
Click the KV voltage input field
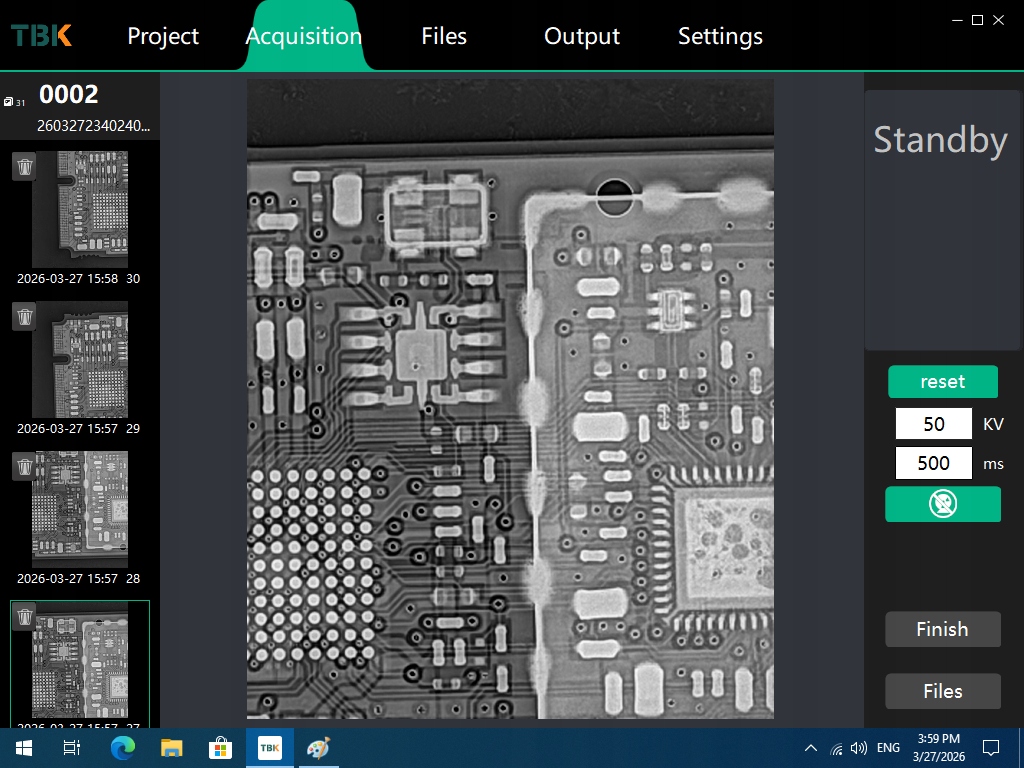pos(933,424)
